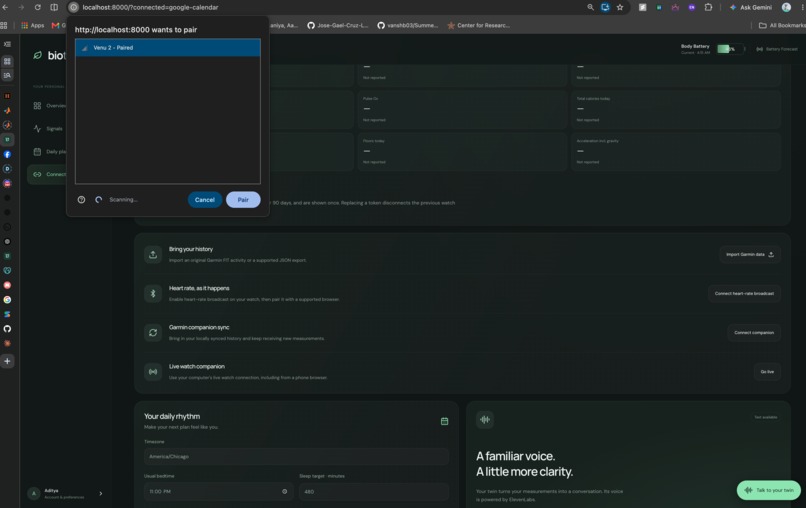Click the browser back arrow
The height and width of the screenshot is (508, 806).
pos(5,7)
